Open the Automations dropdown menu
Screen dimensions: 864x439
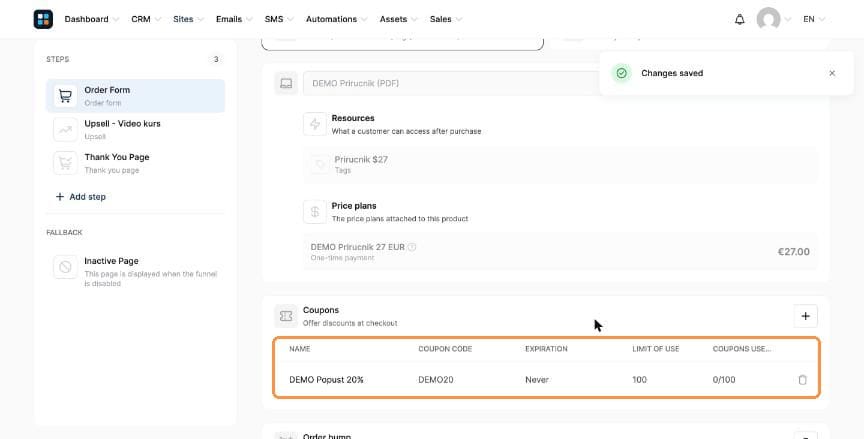tap(337, 19)
